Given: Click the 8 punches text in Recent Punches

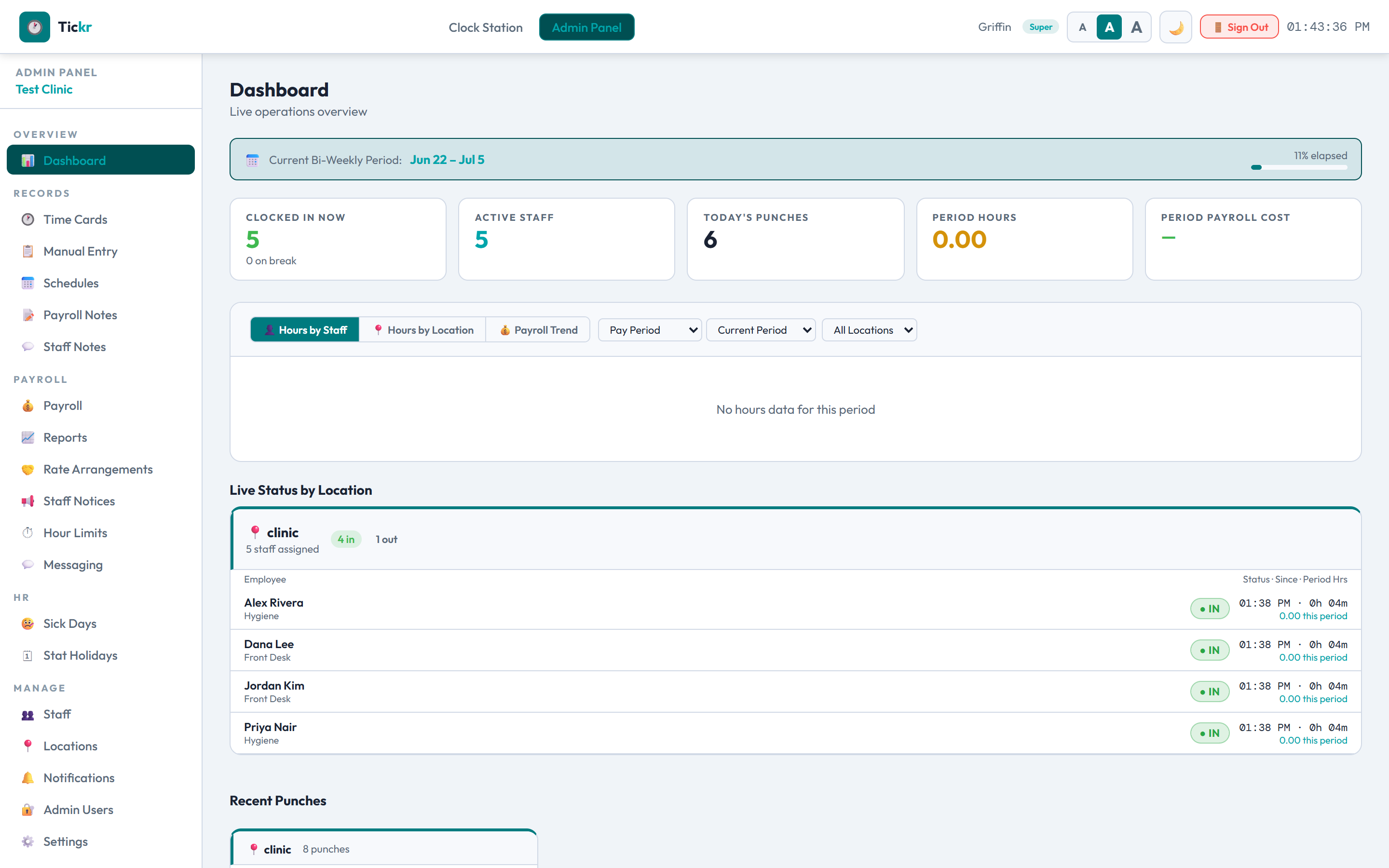Looking at the screenshot, I should point(326,849).
